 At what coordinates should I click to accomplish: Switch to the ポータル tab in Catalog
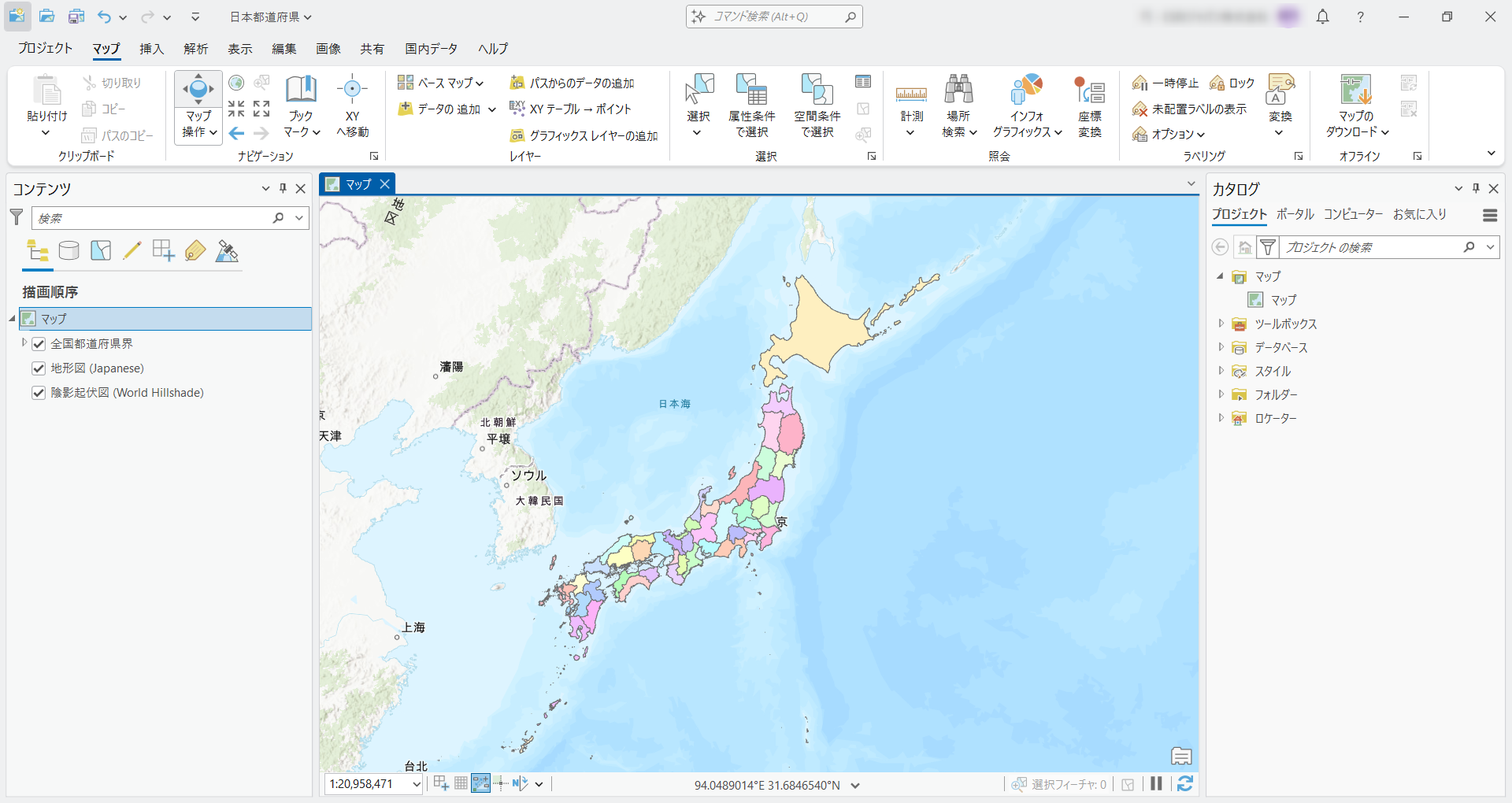point(1295,214)
